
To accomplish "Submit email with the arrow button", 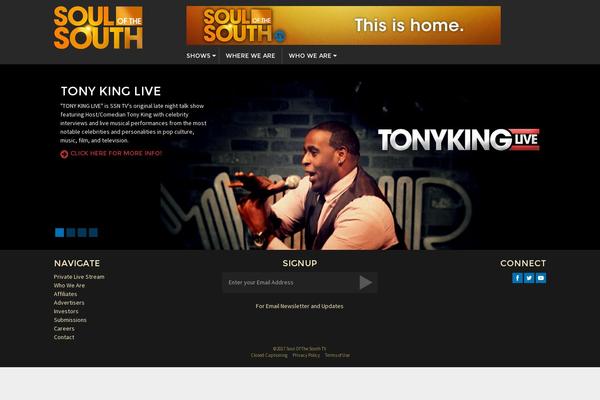I will 366,282.
